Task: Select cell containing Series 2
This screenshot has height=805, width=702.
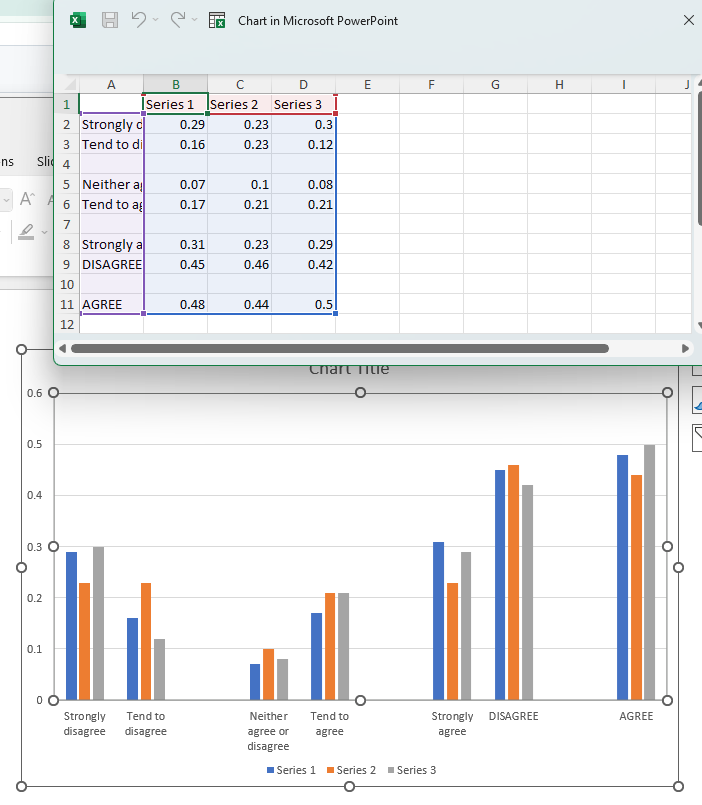Action: [239, 105]
